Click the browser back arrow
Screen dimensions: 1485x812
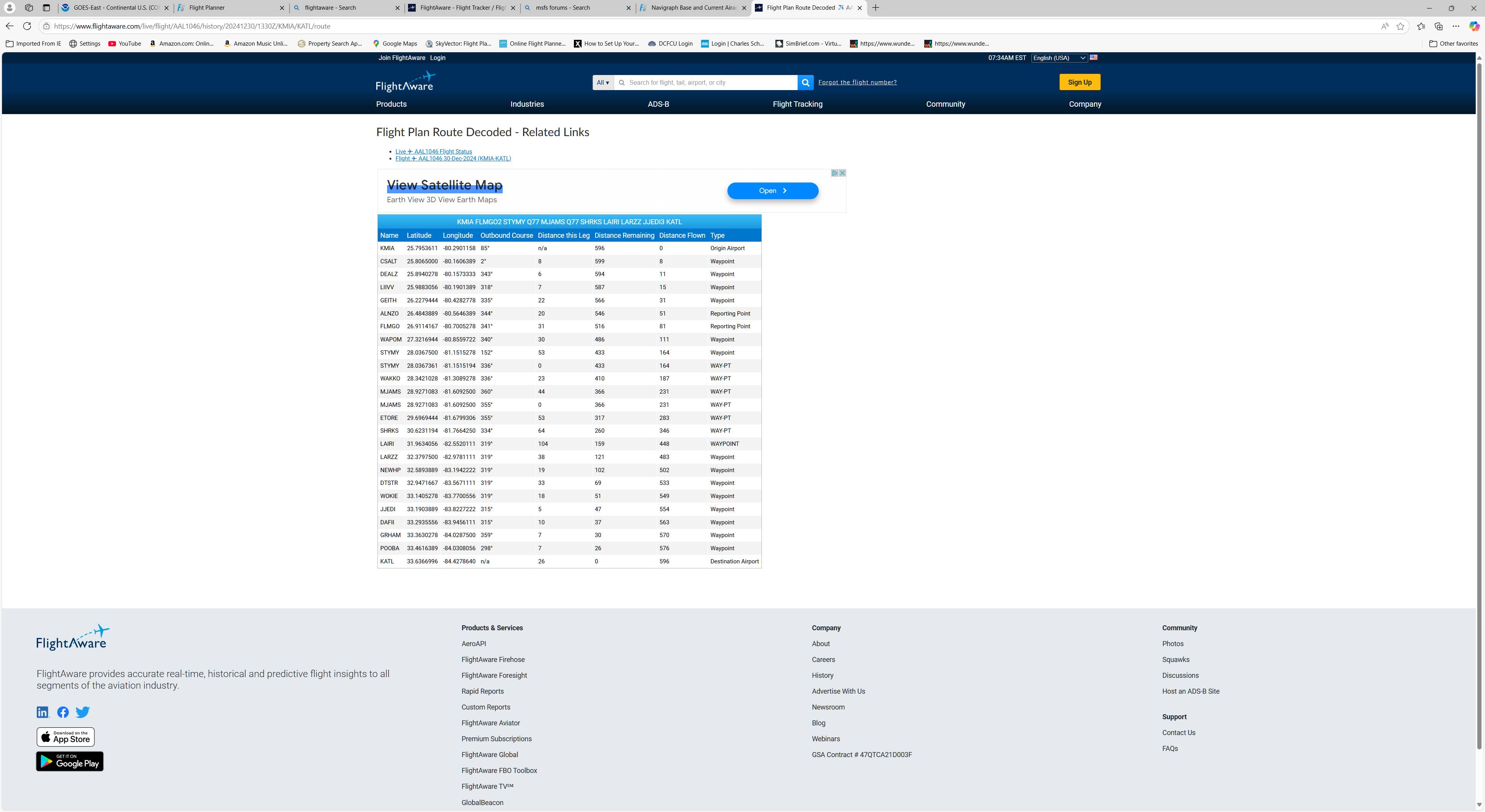pos(9,26)
